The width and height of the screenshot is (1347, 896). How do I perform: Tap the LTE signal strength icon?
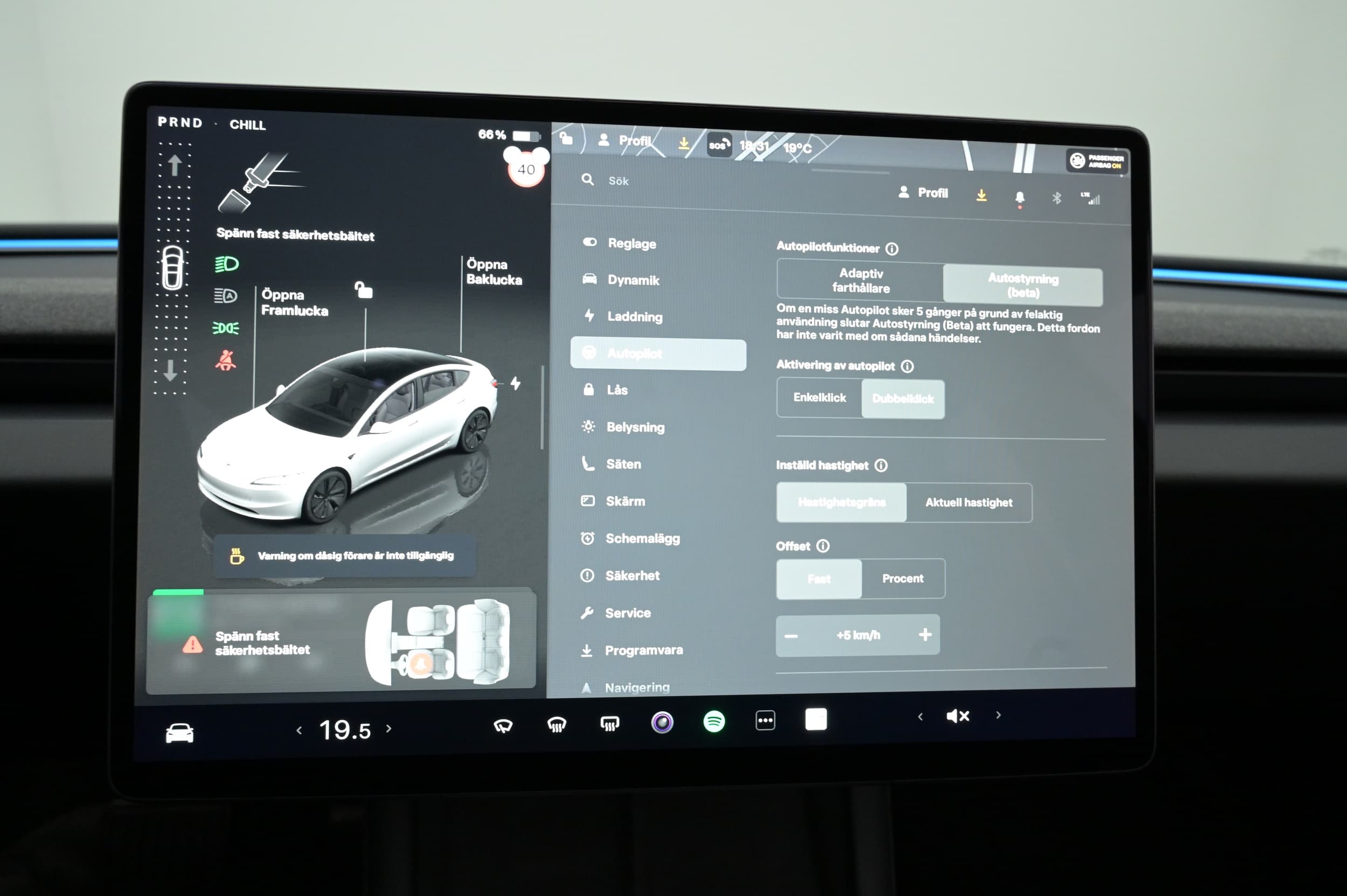point(1091,198)
